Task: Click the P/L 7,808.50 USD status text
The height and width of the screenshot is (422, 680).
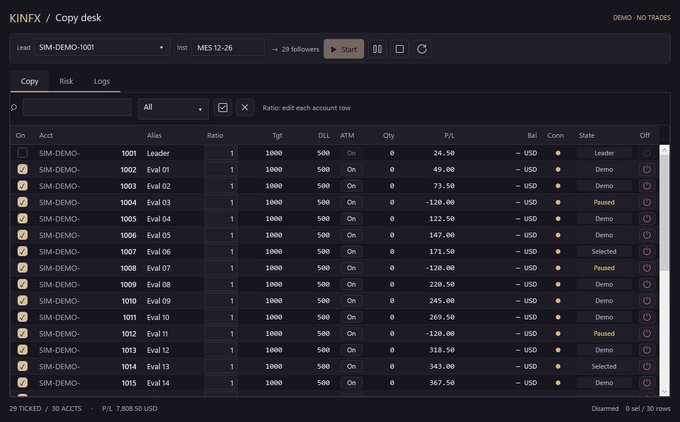Action: coord(130,409)
